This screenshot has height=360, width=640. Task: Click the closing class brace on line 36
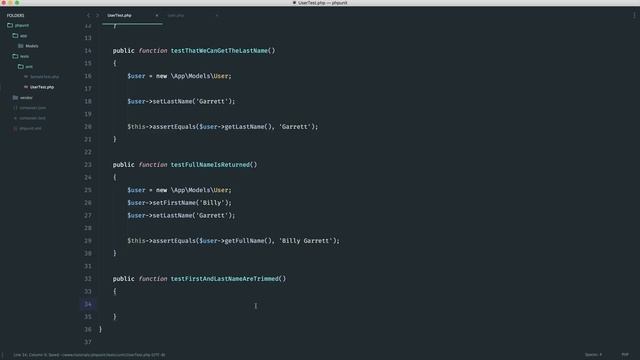pyautogui.click(x=100, y=329)
